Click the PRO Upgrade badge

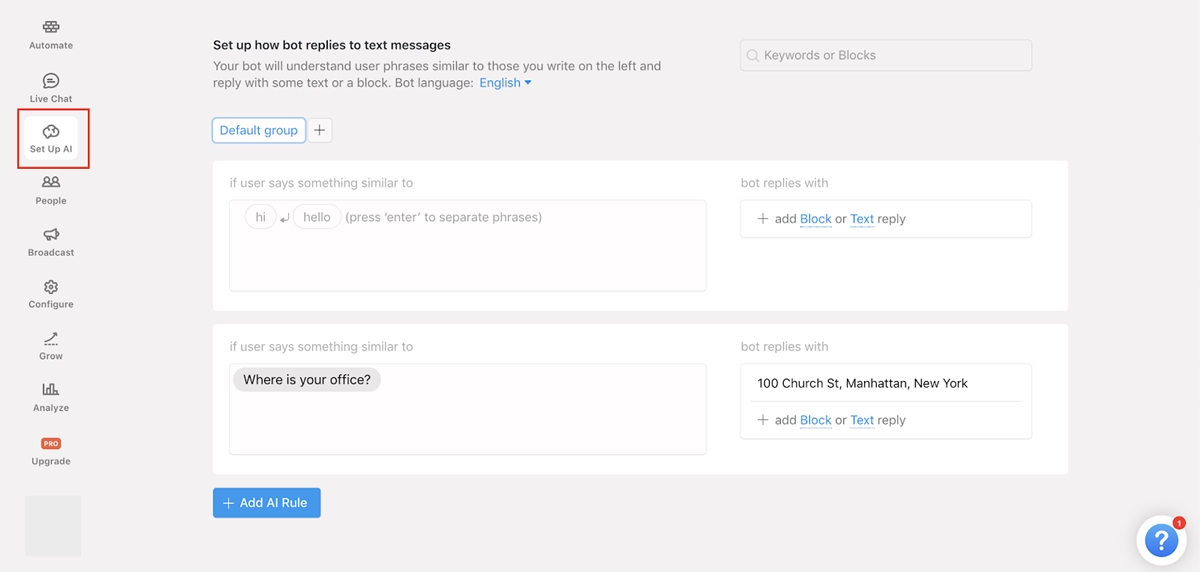tap(51, 443)
